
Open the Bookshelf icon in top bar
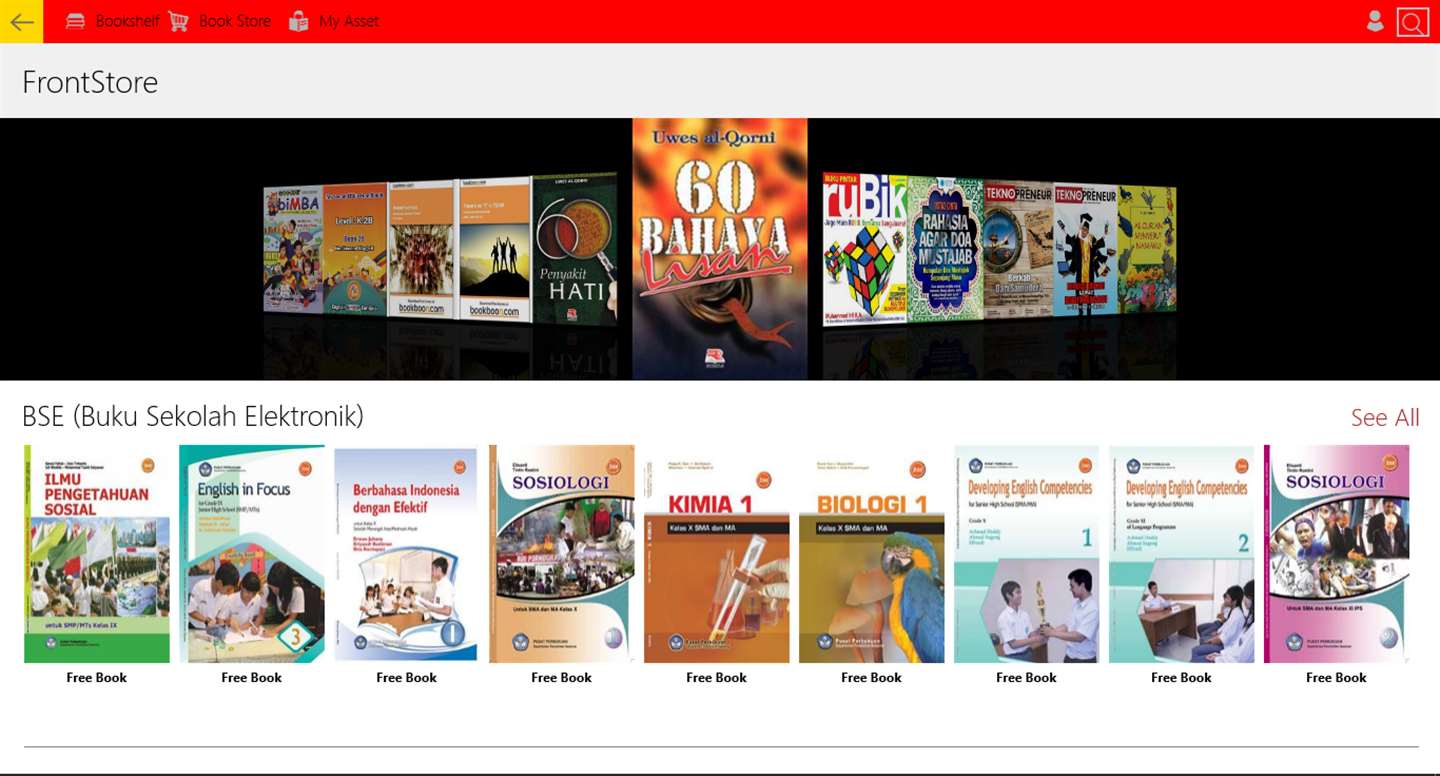coord(75,21)
